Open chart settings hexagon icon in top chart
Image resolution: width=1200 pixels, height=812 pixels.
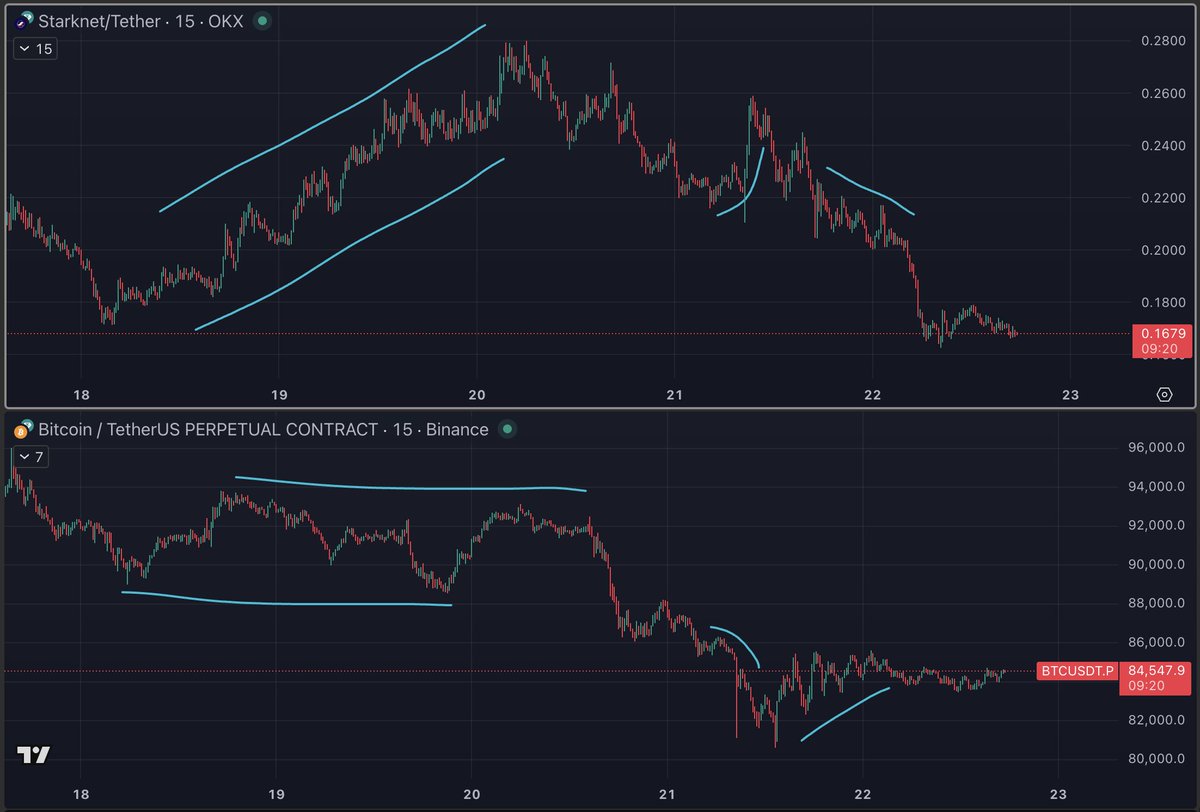click(x=1164, y=394)
